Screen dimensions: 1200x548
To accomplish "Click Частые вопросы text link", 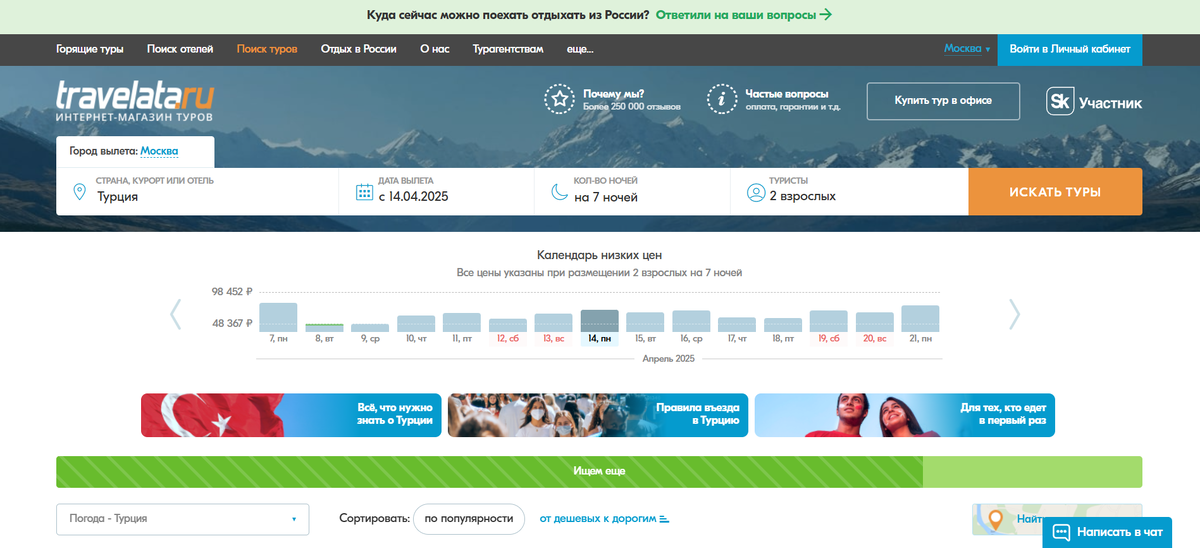I will tap(786, 93).
